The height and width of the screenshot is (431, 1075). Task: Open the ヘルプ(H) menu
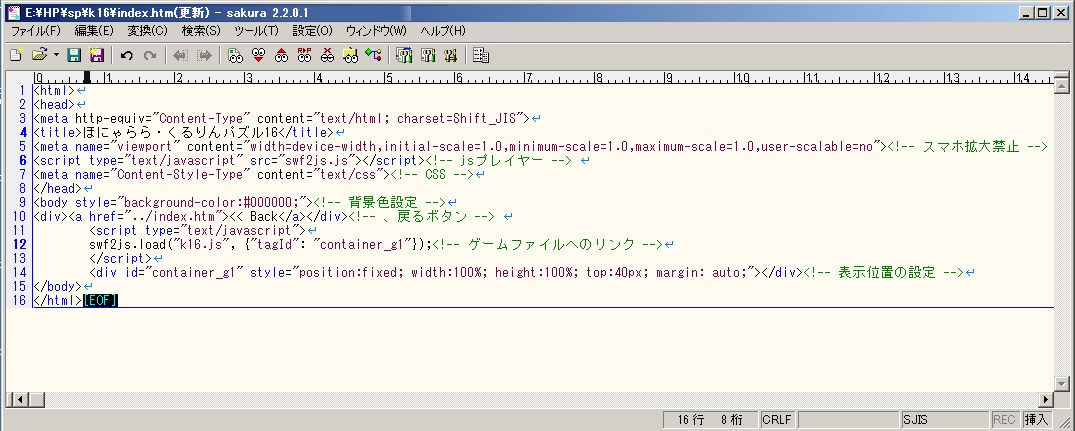(442, 31)
